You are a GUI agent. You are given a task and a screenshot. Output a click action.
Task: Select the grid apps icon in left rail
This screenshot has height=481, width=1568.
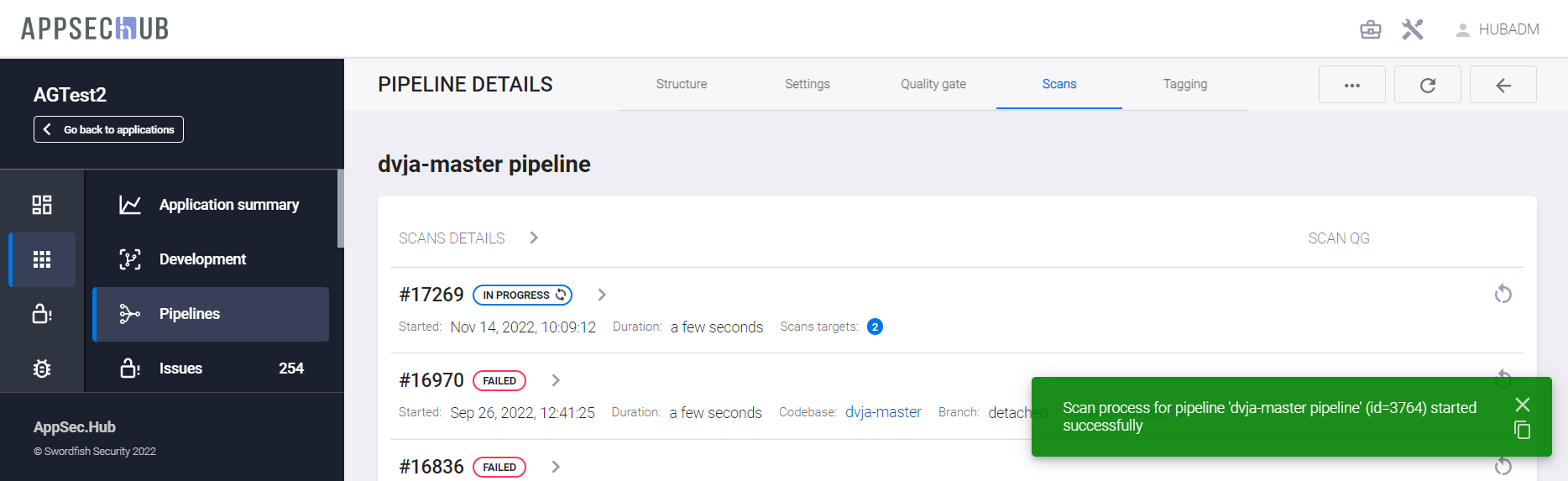pos(42,259)
